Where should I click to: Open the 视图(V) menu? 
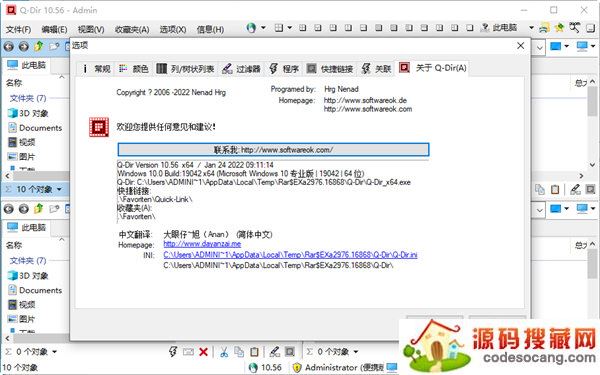[x=91, y=29]
